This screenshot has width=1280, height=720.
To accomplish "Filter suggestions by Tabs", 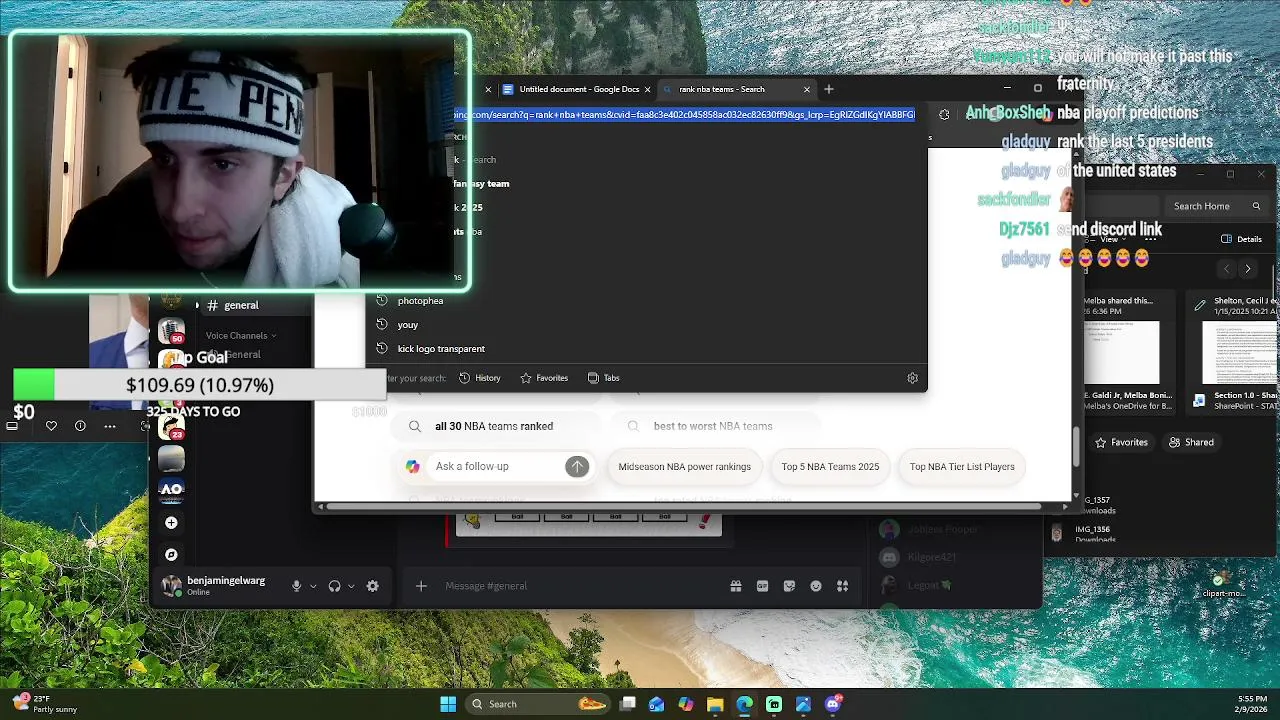I will pyautogui.click(x=604, y=378).
